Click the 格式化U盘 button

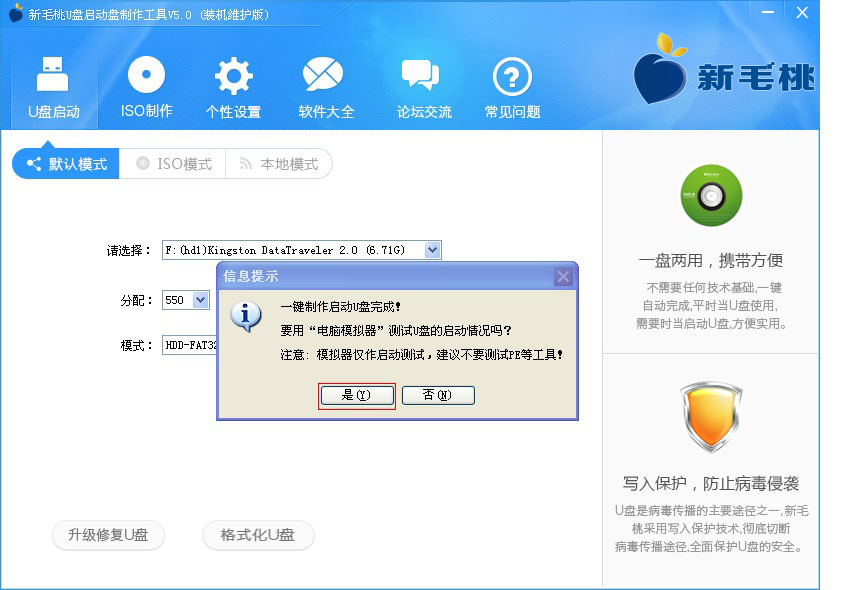258,535
